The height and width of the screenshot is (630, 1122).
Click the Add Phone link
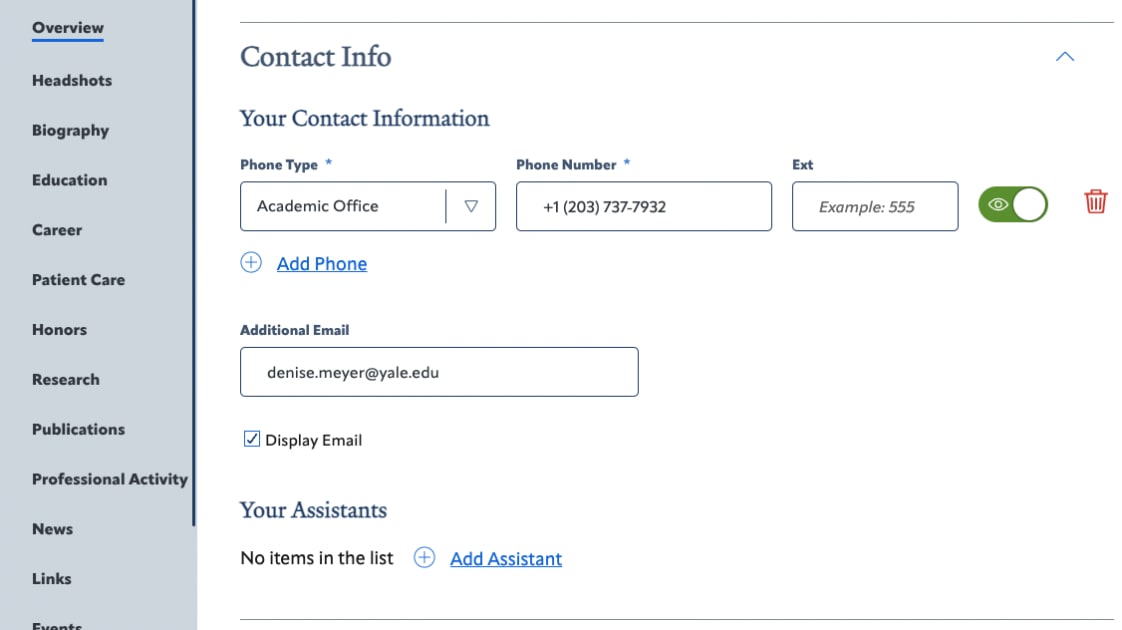coord(322,263)
